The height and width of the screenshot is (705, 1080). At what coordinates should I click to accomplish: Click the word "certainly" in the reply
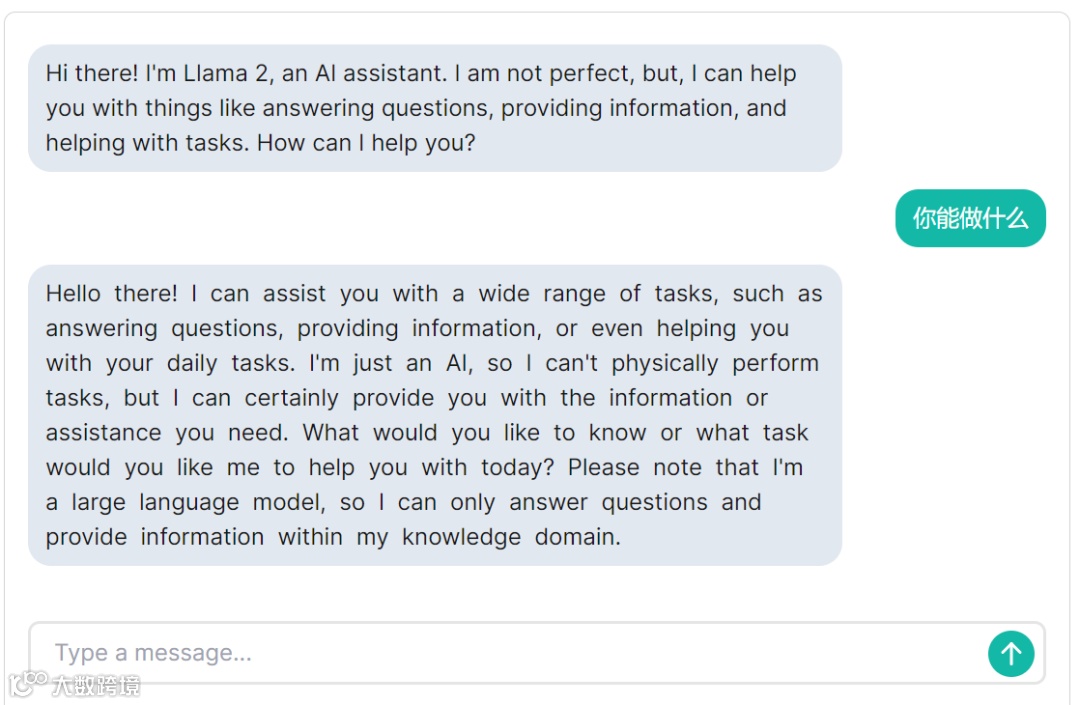[291, 398]
